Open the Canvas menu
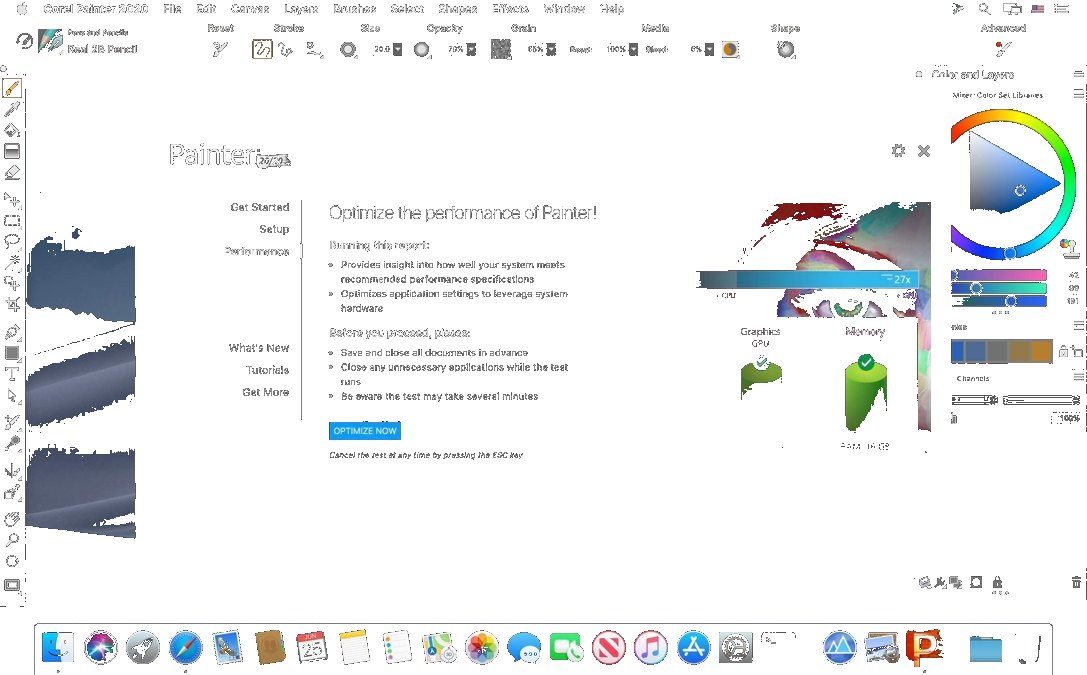This screenshot has width=1087, height=675. [250, 8]
